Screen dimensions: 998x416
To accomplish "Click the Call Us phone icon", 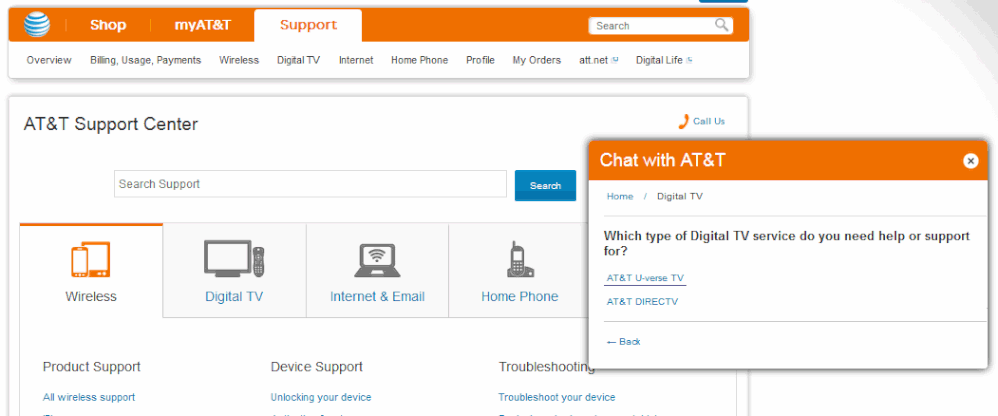I will [x=684, y=121].
